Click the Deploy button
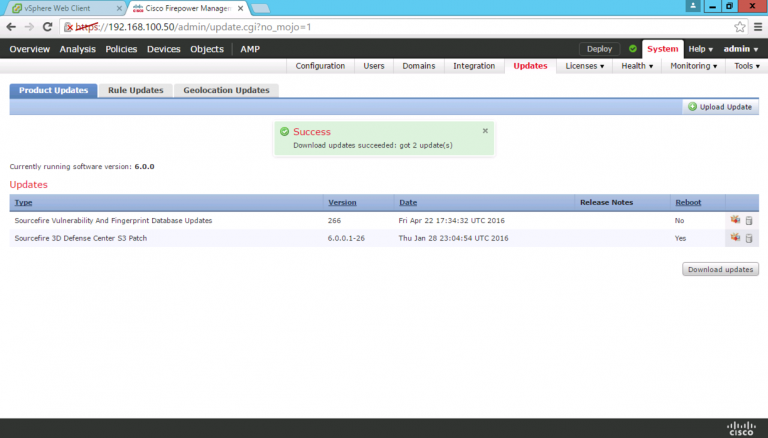This screenshot has height=438, width=768. [600, 49]
